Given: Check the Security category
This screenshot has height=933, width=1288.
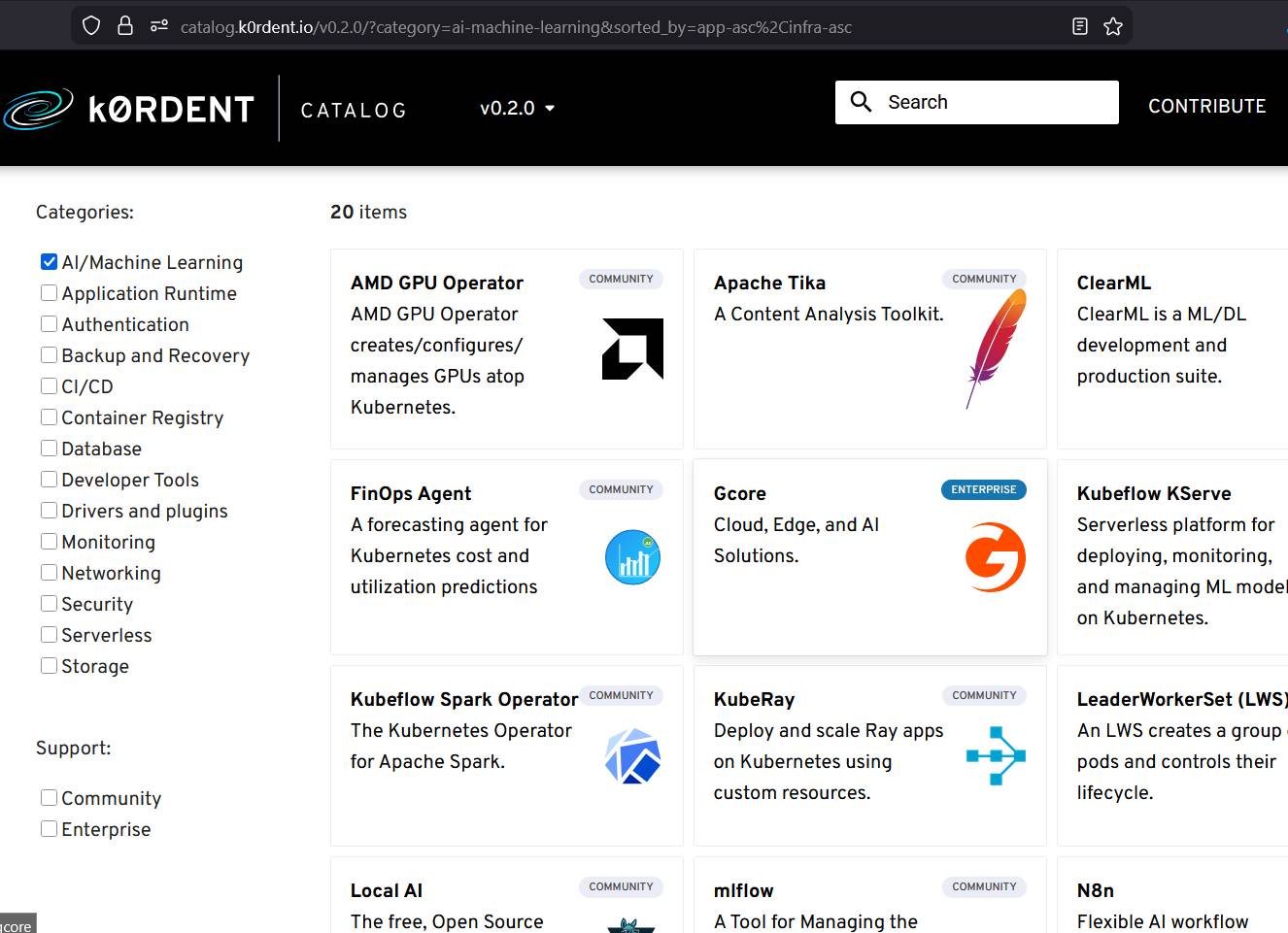Looking at the screenshot, I should tap(49, 603).
